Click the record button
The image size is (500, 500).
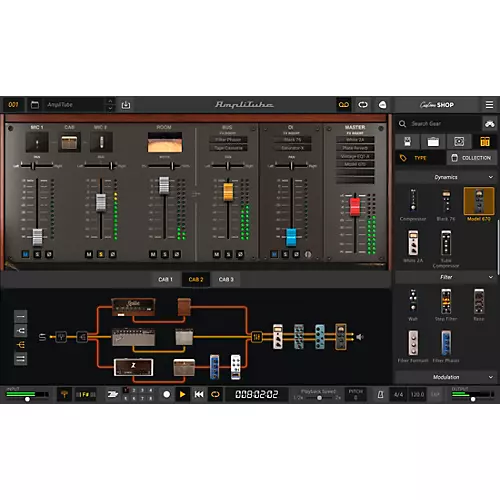pos(167,395)
